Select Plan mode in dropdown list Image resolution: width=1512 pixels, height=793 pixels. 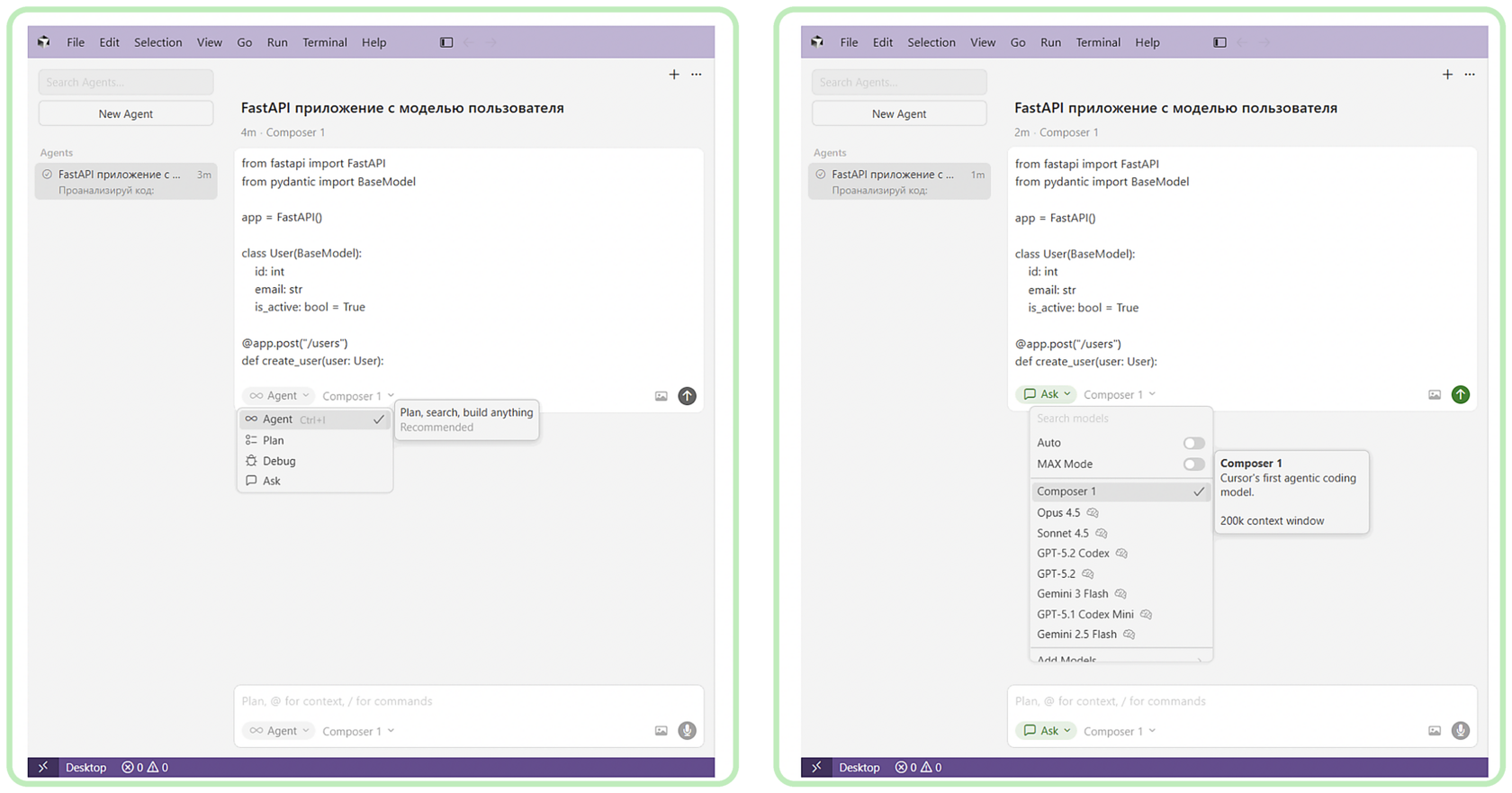[x=315, y=440]
